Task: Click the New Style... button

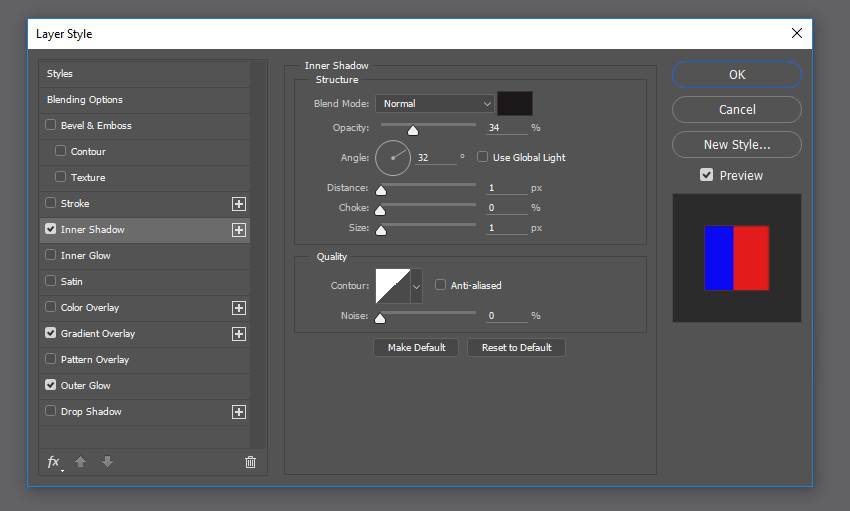Action: click(737, 145)
